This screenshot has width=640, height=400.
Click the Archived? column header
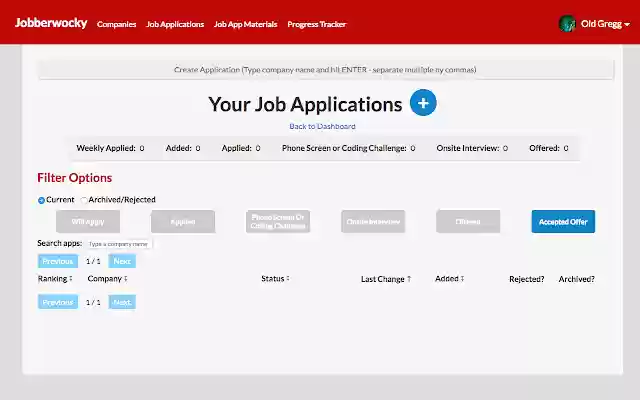coord(576,279)
